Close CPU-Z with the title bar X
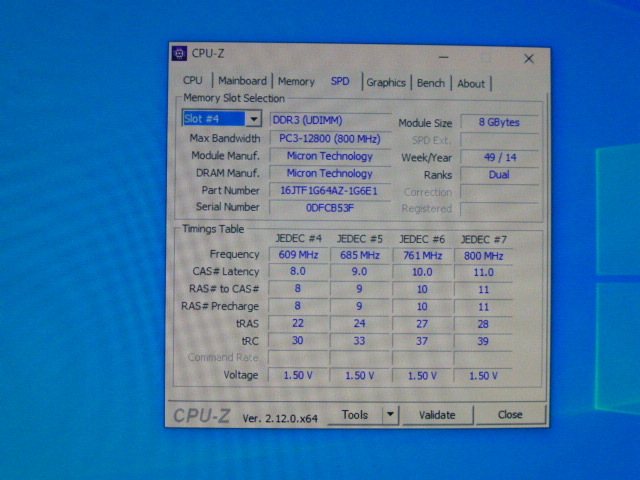Viewport: 640px width, 480px height. point(528,58)
